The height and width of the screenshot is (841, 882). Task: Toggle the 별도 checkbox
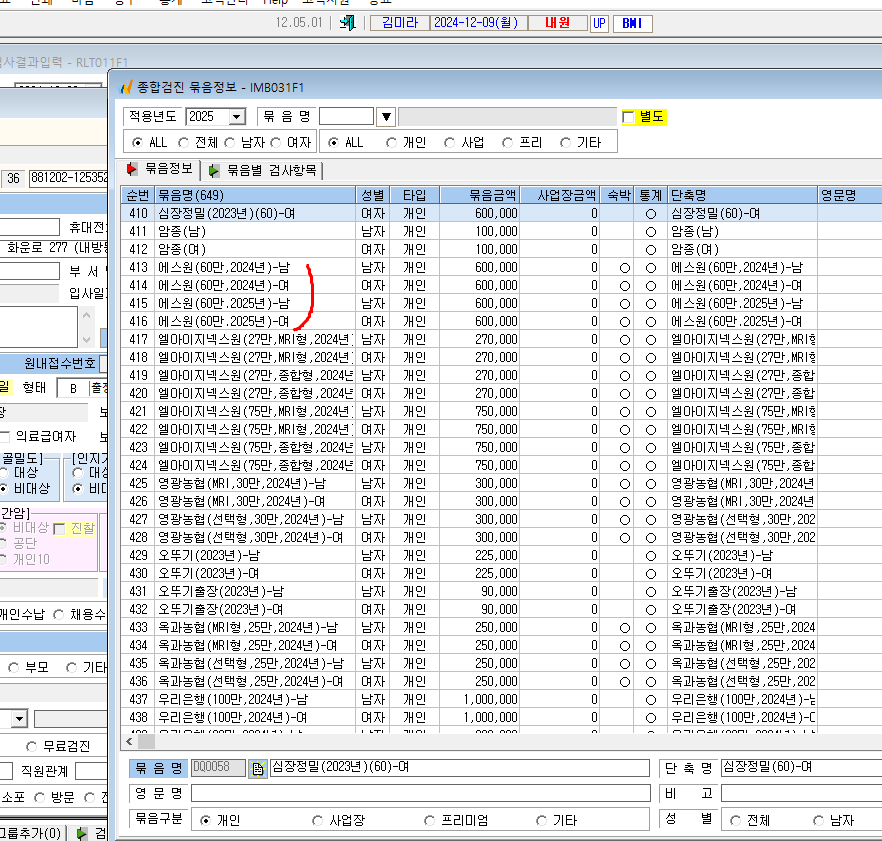[628, 117]
